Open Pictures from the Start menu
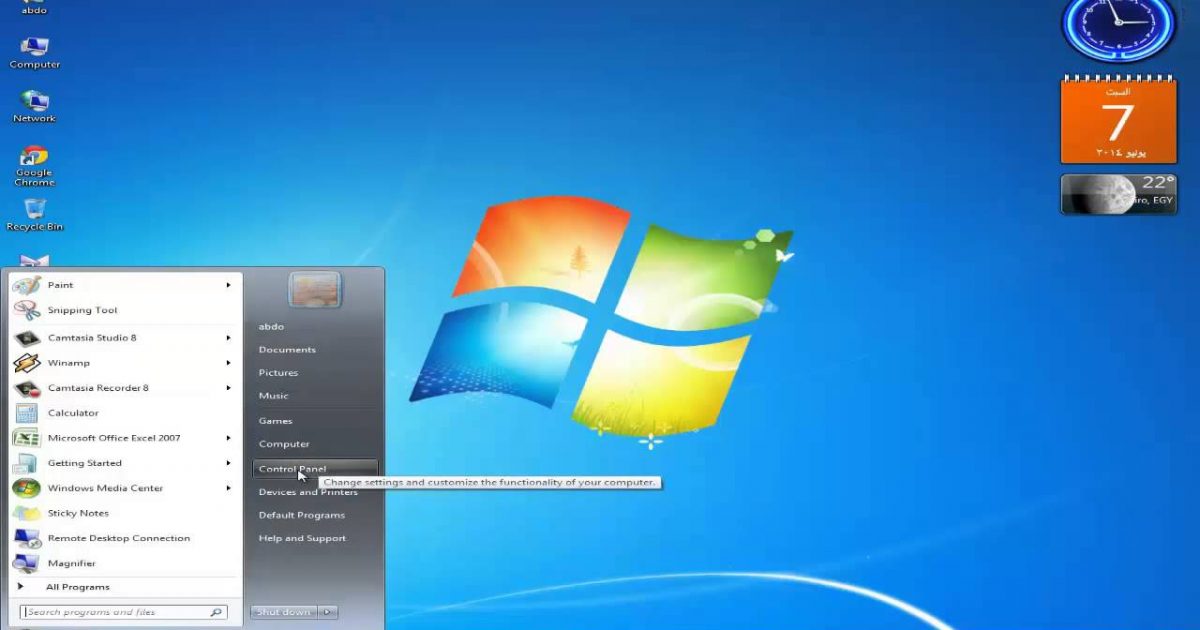Screen dimensions: 1200x630 278,373
